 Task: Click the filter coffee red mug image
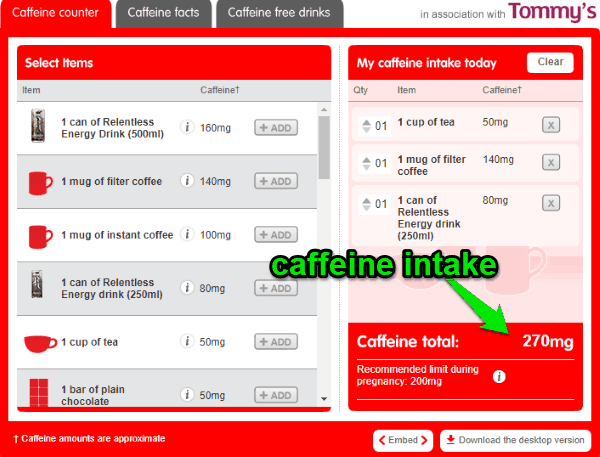coord(40,183)
